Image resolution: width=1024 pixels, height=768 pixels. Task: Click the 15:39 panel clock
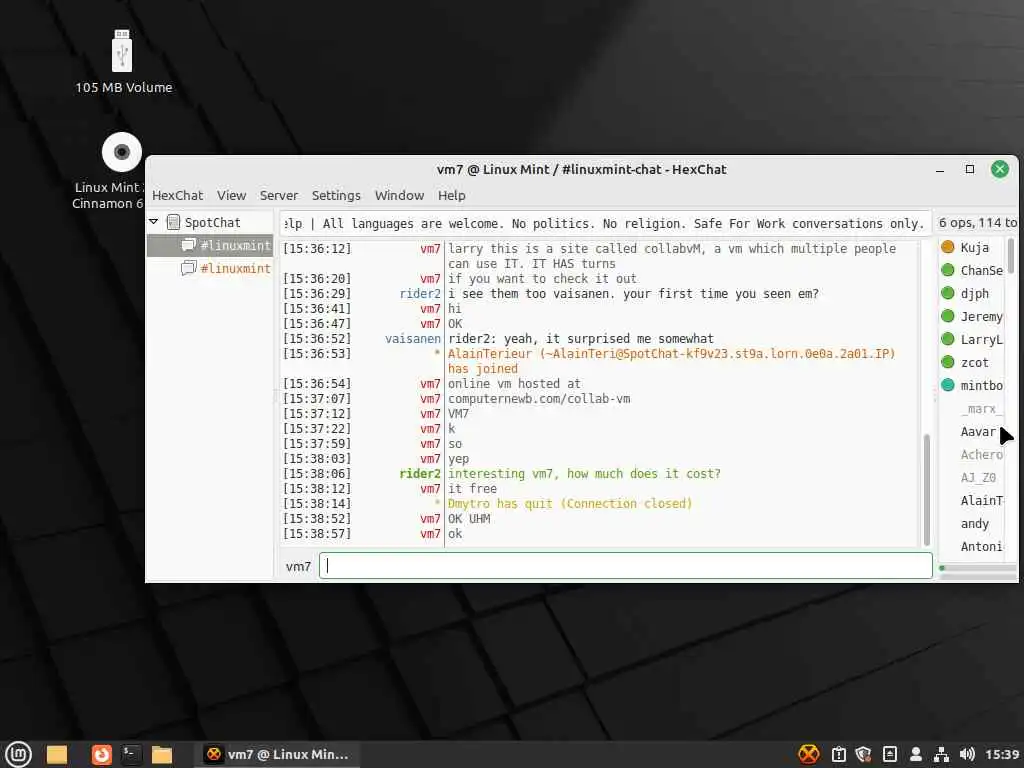tap(1002, 754)
